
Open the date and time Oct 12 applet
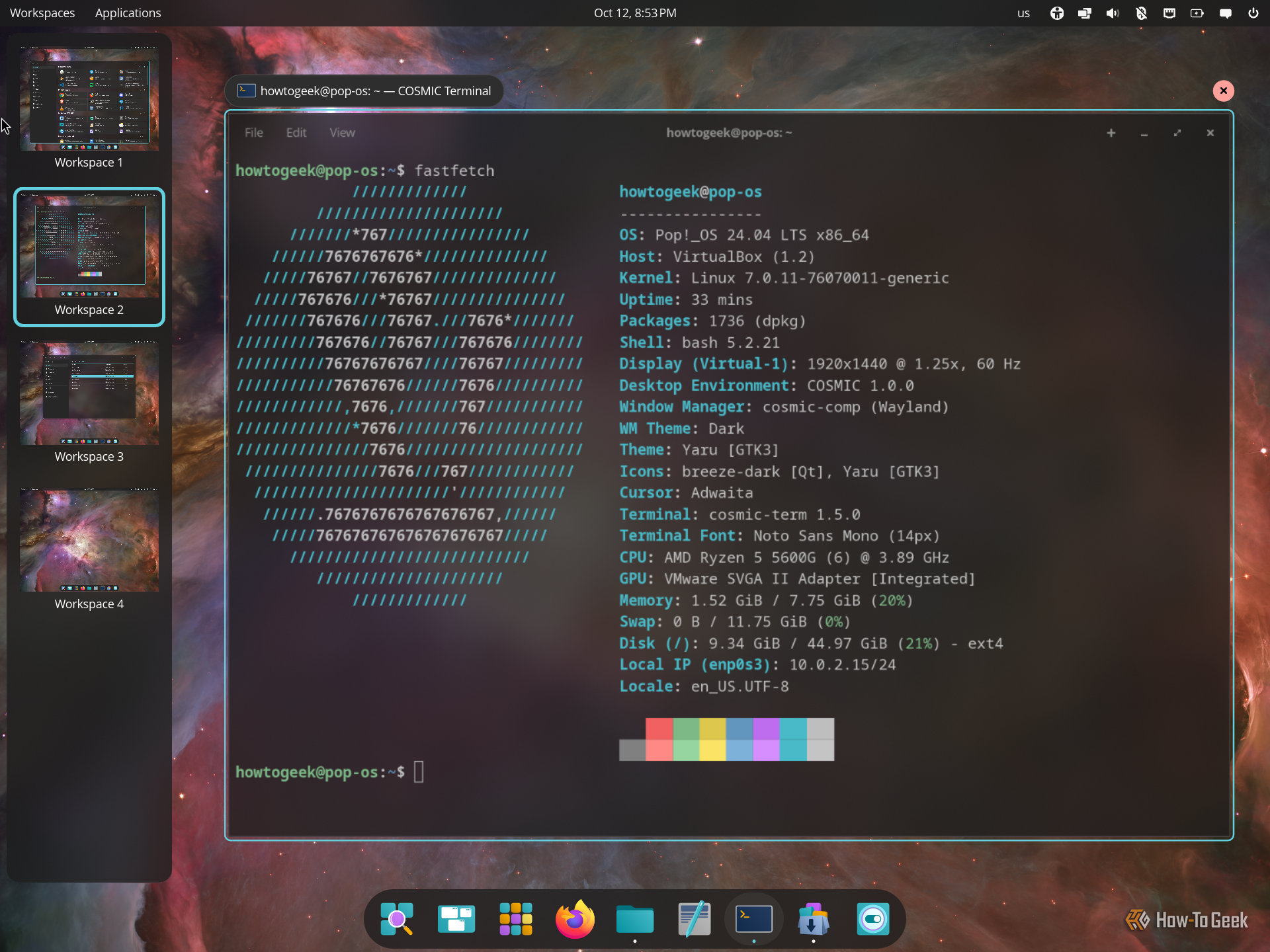click(635, 13)
